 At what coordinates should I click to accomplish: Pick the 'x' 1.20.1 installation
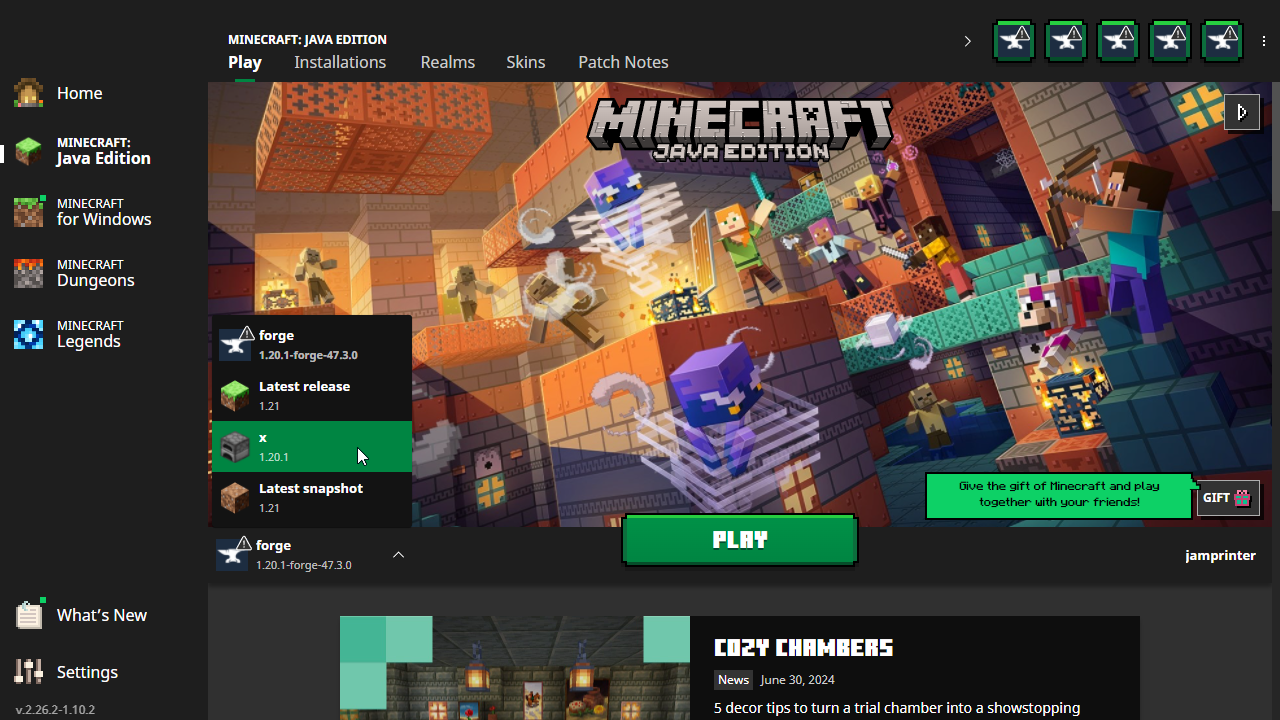(x=311, y=446)
